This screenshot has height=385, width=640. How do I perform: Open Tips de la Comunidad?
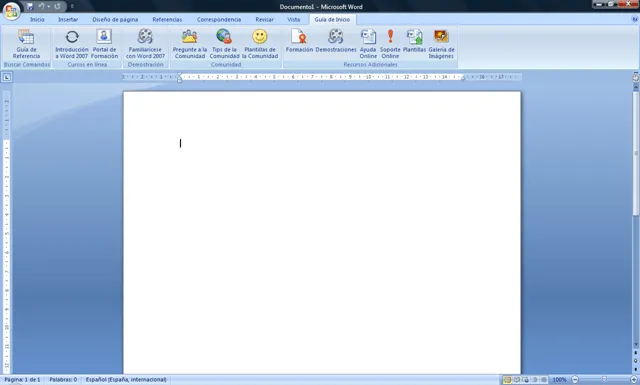[224, 44]
